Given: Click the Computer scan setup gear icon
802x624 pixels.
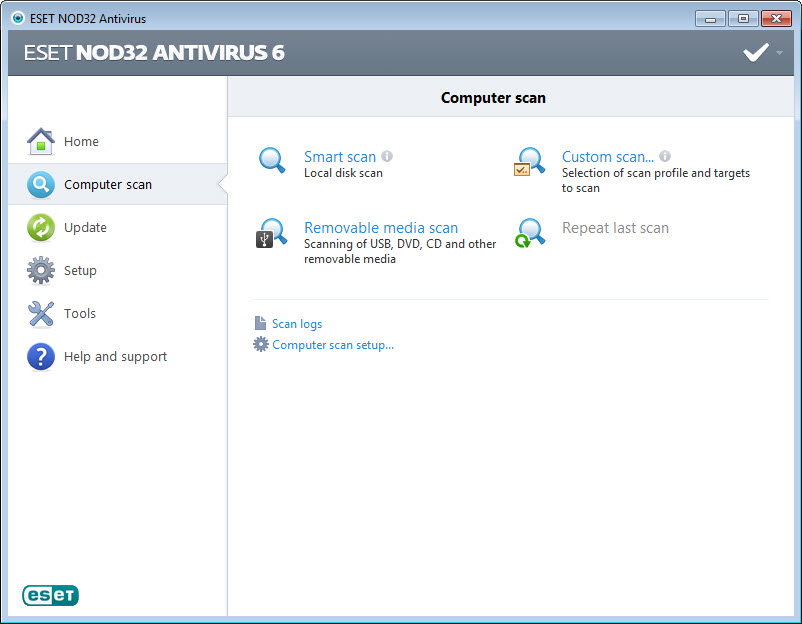Looking at the screenshot, I should [x=261, y=344].
